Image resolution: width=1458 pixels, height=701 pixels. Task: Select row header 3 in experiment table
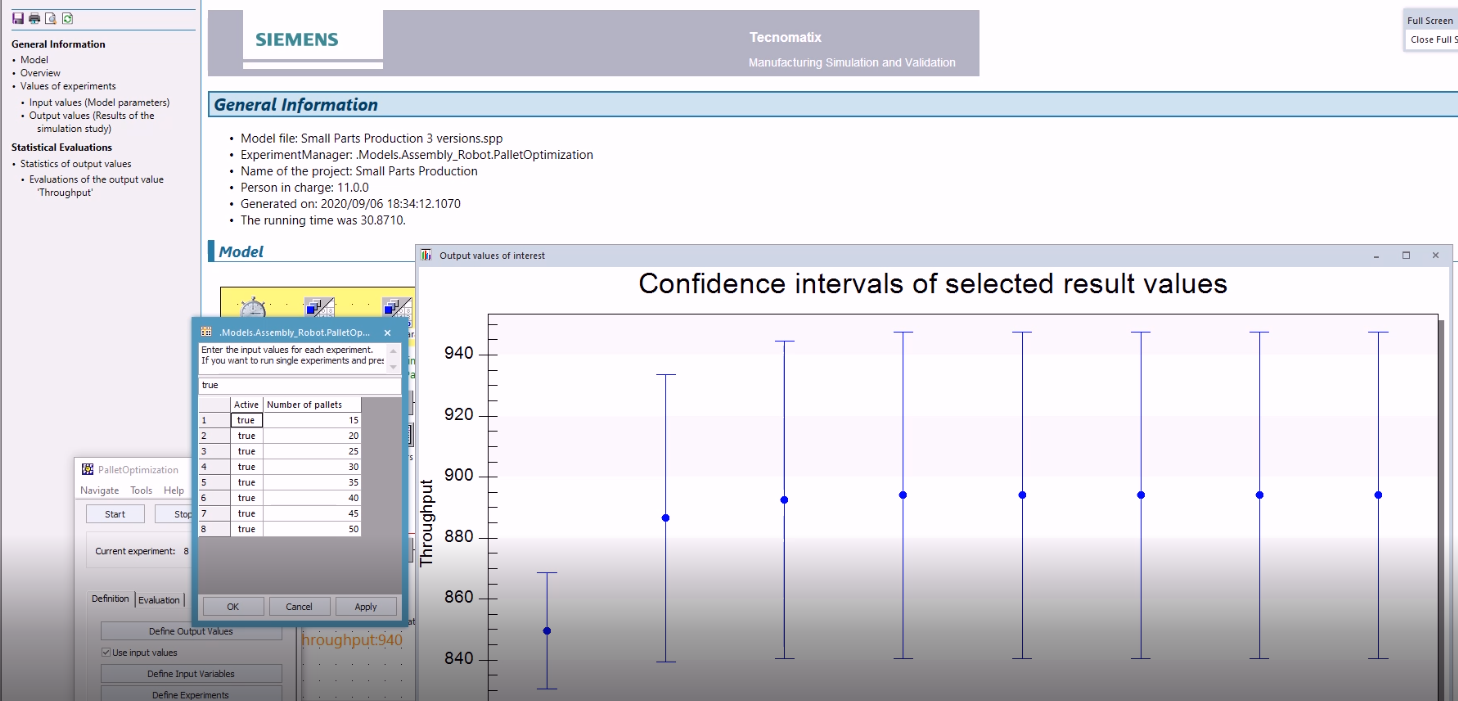(x=214, y=451)
